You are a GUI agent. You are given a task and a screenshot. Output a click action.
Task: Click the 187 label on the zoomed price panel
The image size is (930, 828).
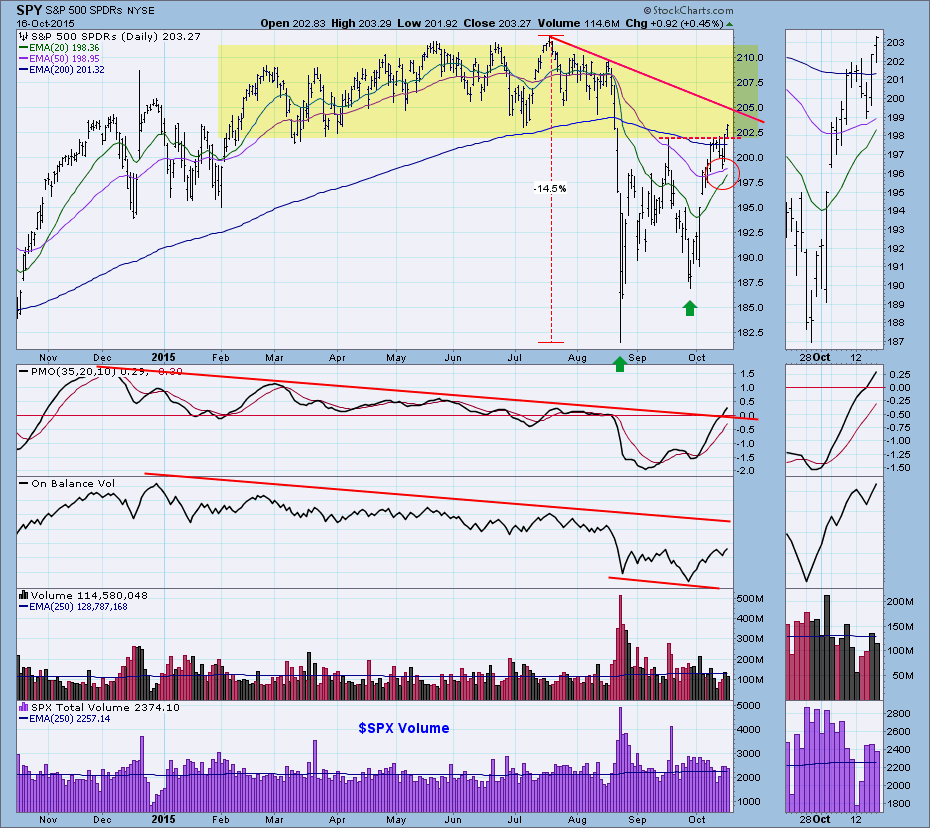click(896, 342)
